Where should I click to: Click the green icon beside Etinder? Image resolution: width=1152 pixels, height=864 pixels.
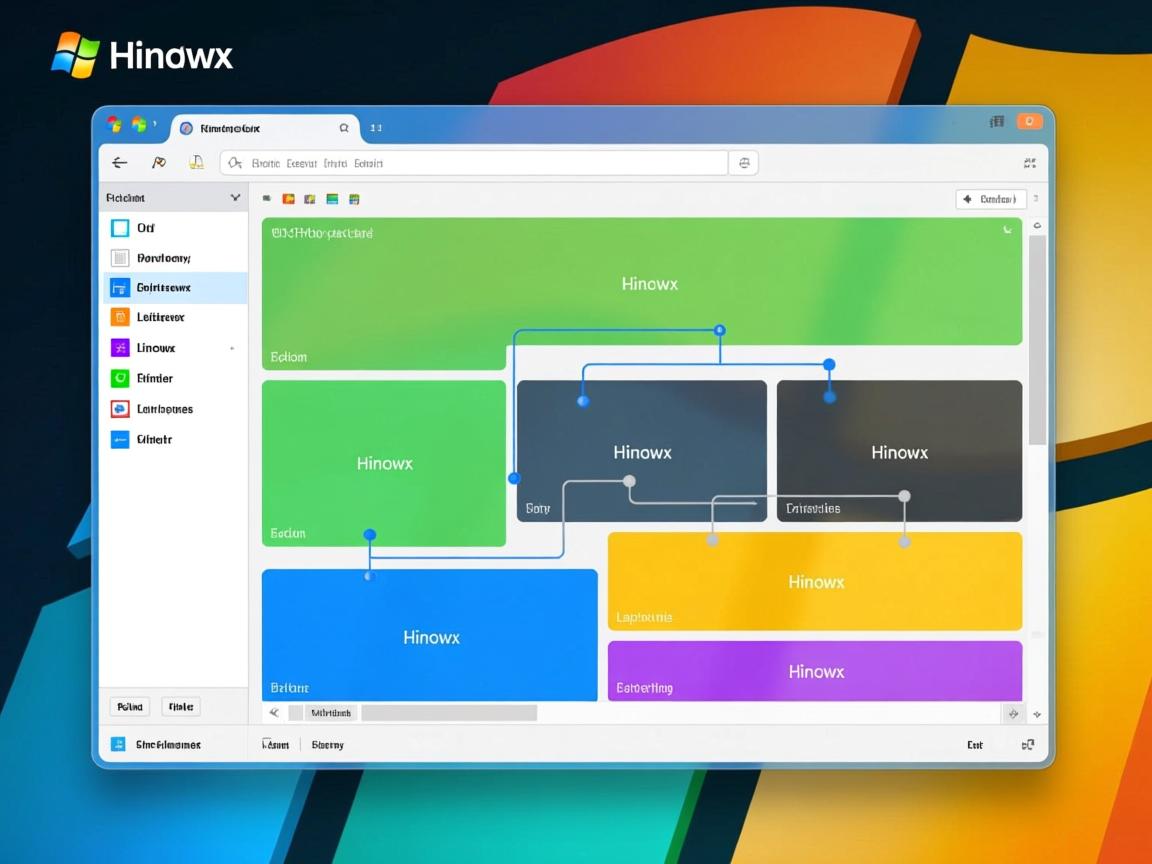point(120,378)
